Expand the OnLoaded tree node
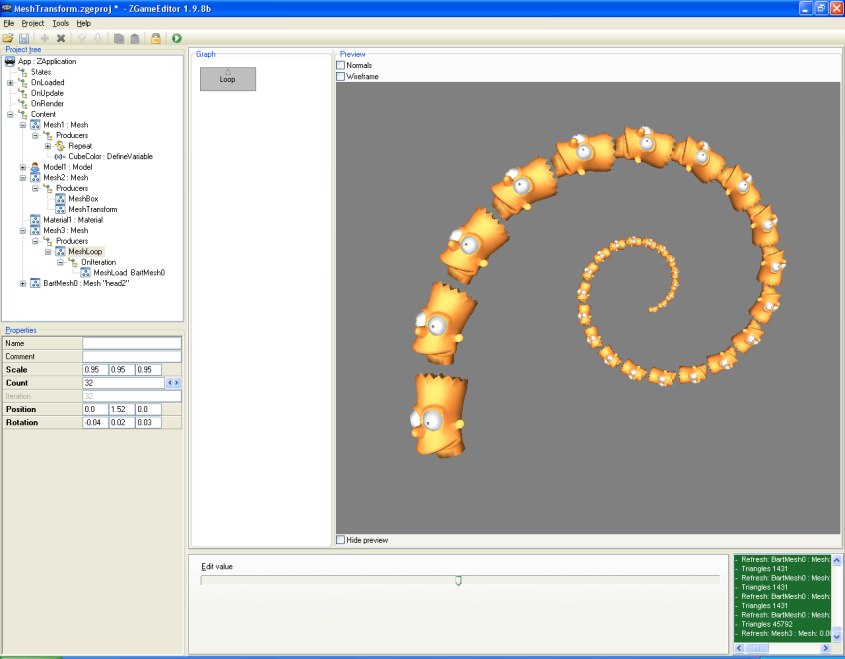Viewport: 845px width, 659px height. pyautogui.click(x=10, y=82)
